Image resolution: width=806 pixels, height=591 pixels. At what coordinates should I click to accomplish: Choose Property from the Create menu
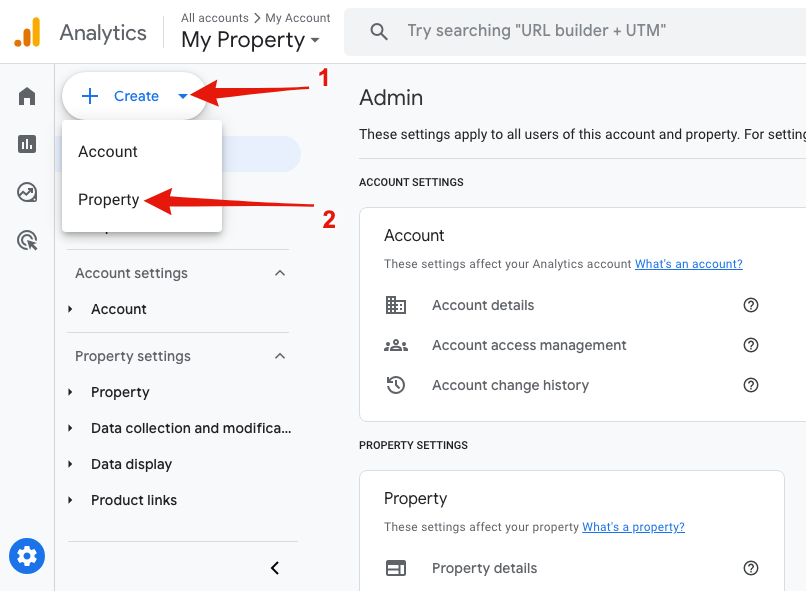tap(142, 199)
